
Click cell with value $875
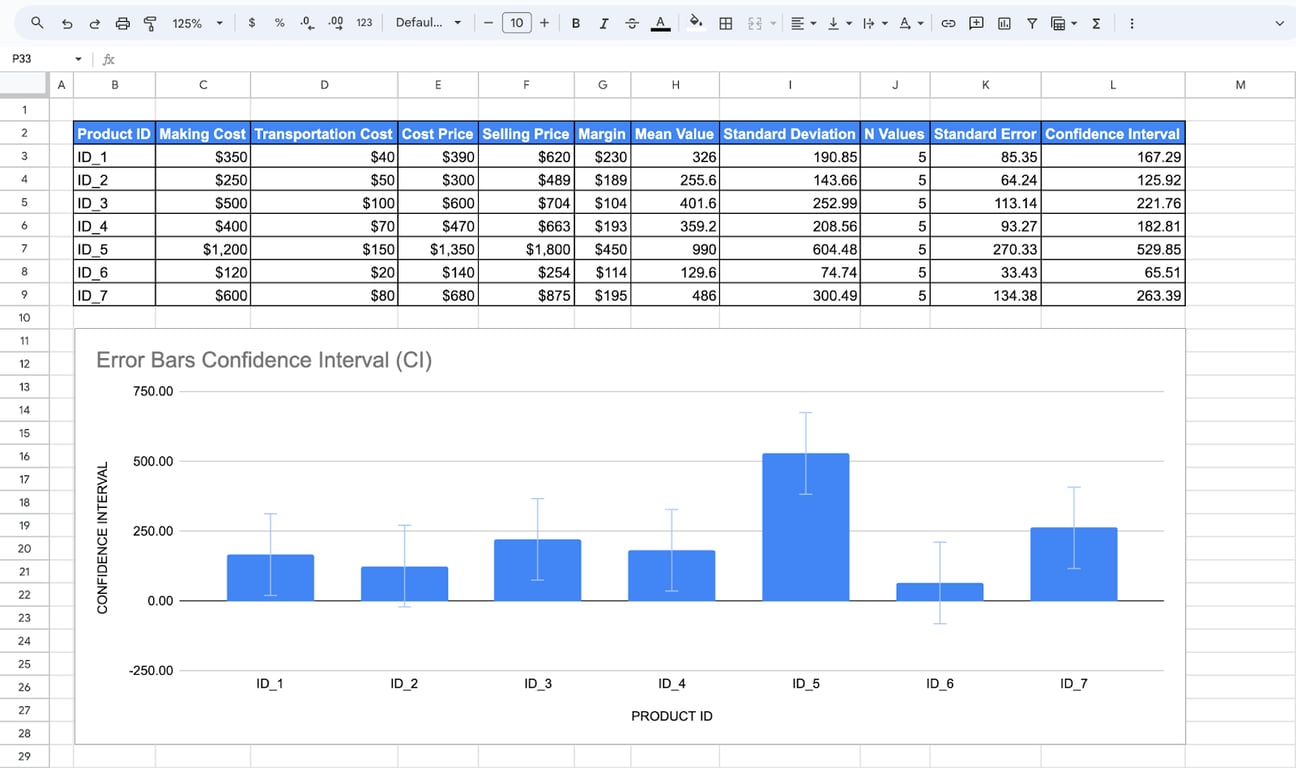coord(526,295)
